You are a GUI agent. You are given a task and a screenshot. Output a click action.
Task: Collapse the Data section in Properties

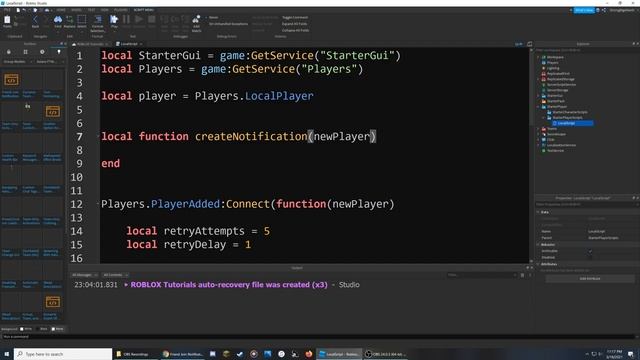click(x=538, y=212)
